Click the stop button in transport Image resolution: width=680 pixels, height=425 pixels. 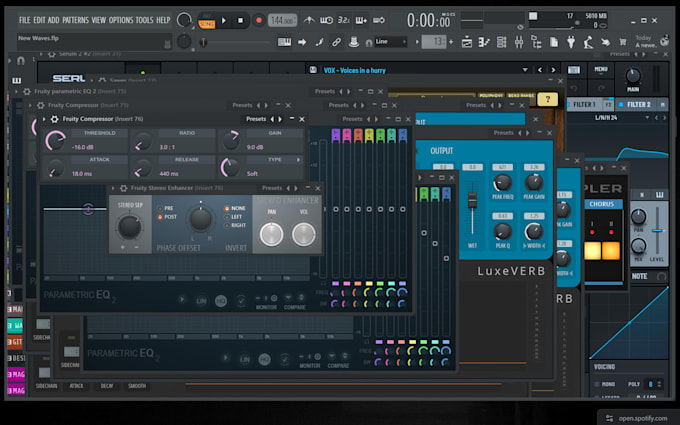click(x=241, y=20)
